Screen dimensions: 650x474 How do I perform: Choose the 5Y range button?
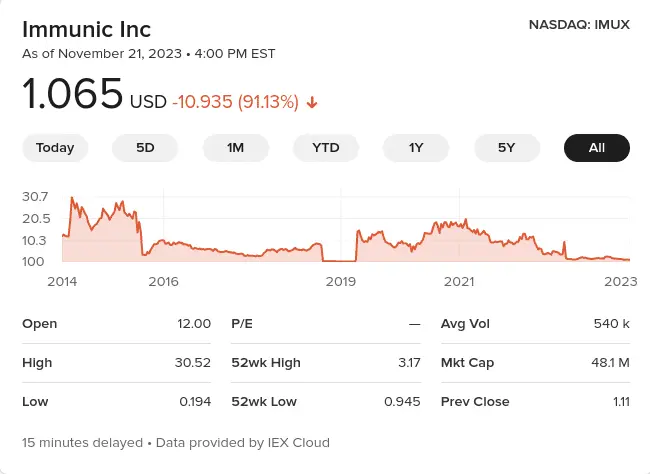[506, 148]
